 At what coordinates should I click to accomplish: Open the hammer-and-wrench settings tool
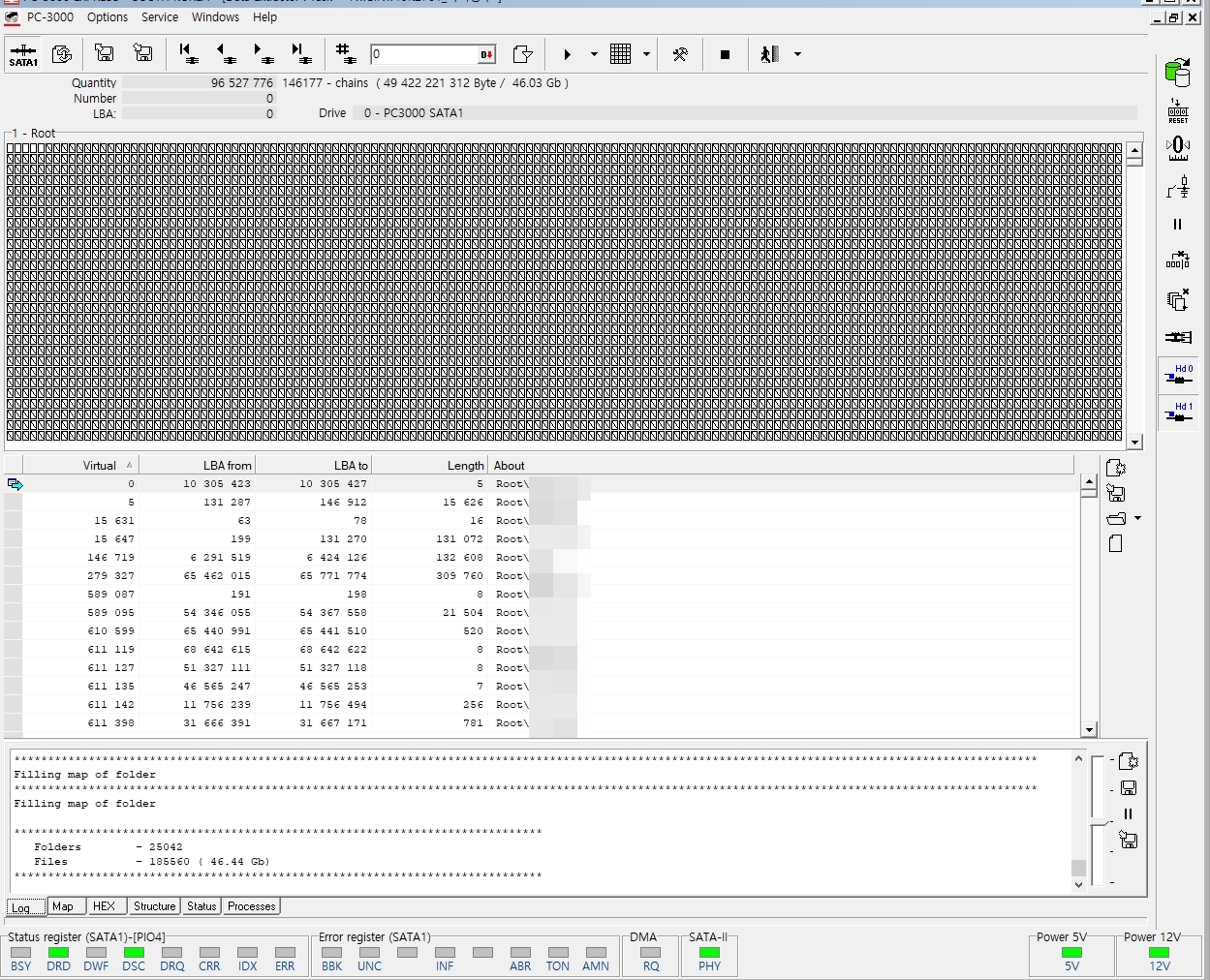pos(680,54)
